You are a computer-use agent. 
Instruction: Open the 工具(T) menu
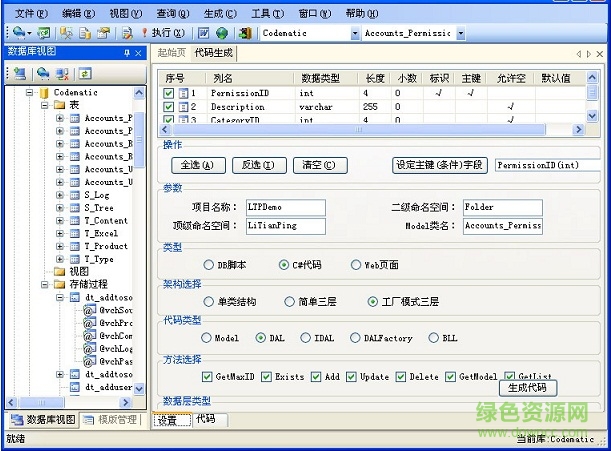[267, 14]
